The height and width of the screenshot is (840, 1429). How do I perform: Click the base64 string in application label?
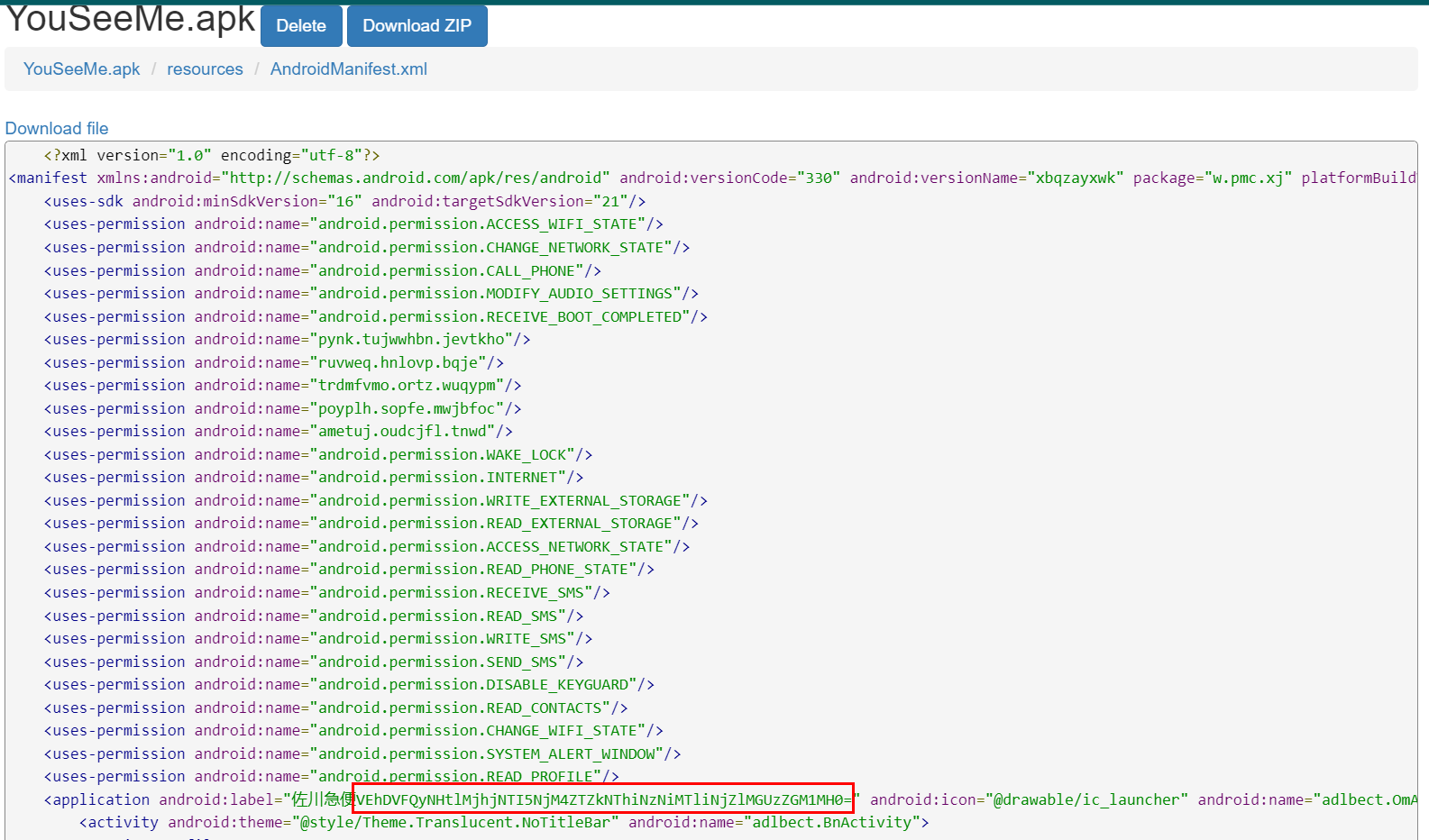click(x=603, y=799)
